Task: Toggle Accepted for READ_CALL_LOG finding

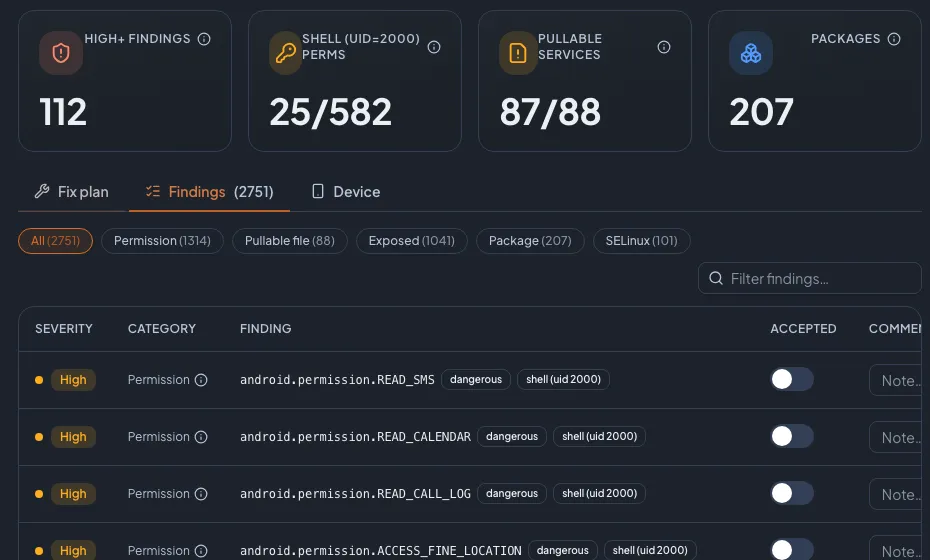Action: point(792,493)
